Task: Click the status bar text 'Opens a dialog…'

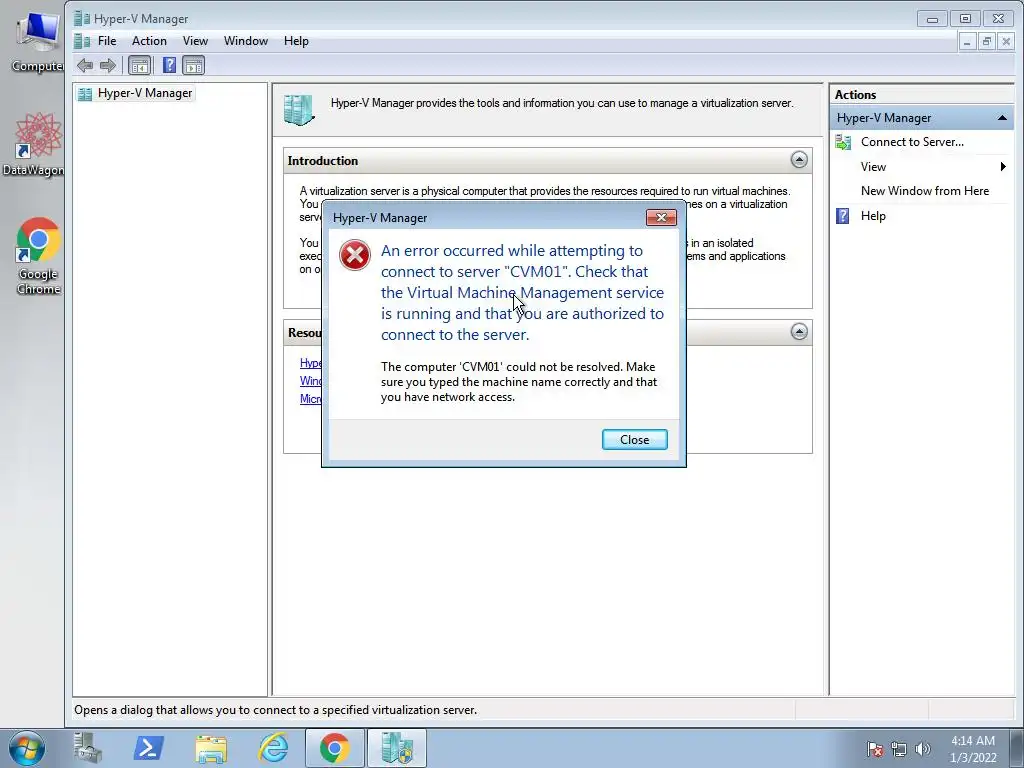Action: click(276, 710)
